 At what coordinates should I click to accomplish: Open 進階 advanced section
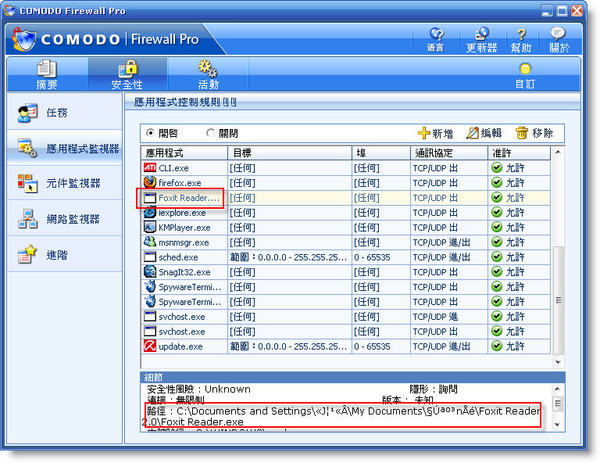(x=64, y=255)
